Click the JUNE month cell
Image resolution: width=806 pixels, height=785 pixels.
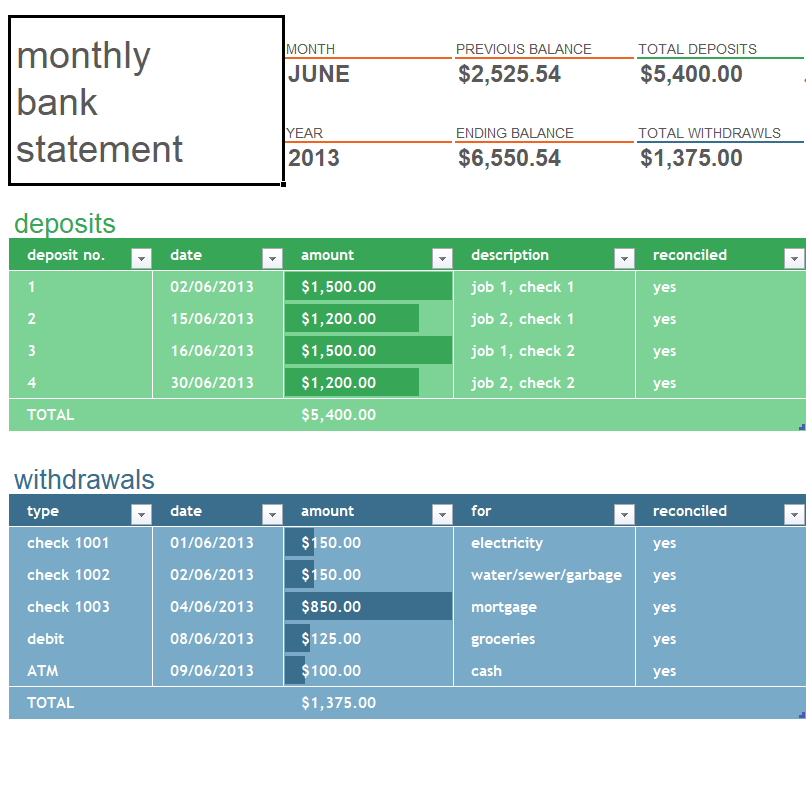[x=319, y=74]
